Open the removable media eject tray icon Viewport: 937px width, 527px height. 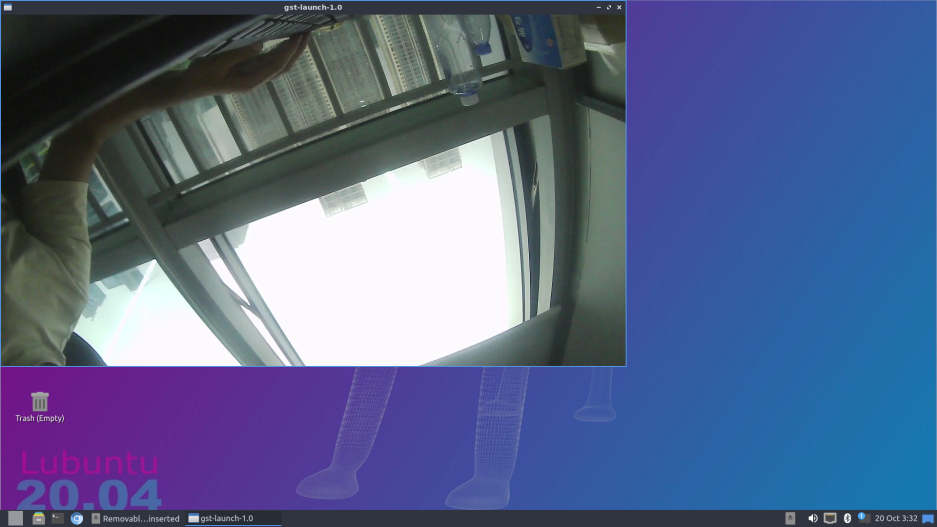tap(790, 518)
